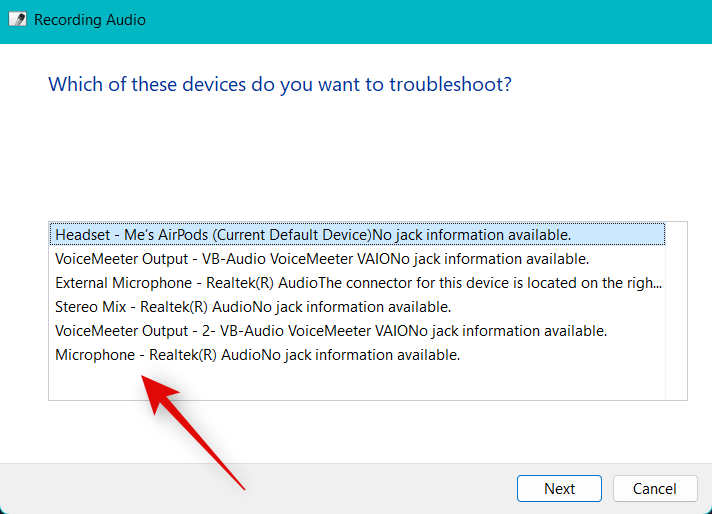The width and height of the screenshot is (712, 514).
Task: Choose Microphone - Realtek(R) Audio device
Action: coord(257,355)
